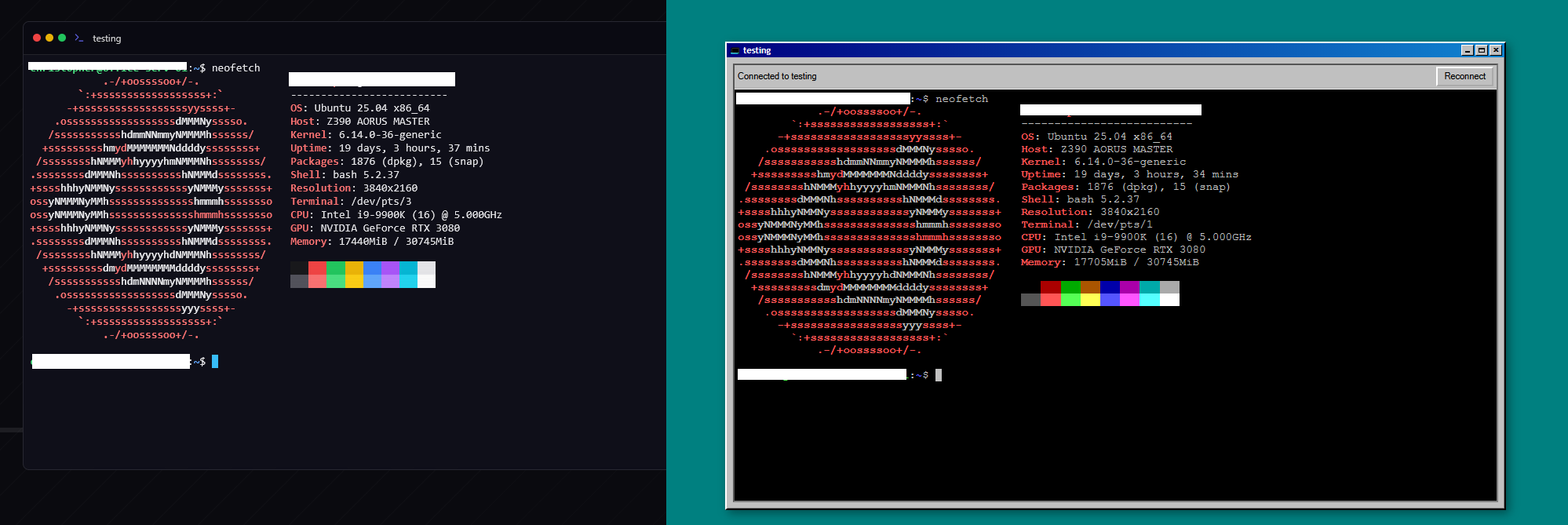Click the 'Kernel: 6.14.0-36-generic' line in left terminal
The width and height of the screenshot is (1568, 525).
[x=366, y=135]
